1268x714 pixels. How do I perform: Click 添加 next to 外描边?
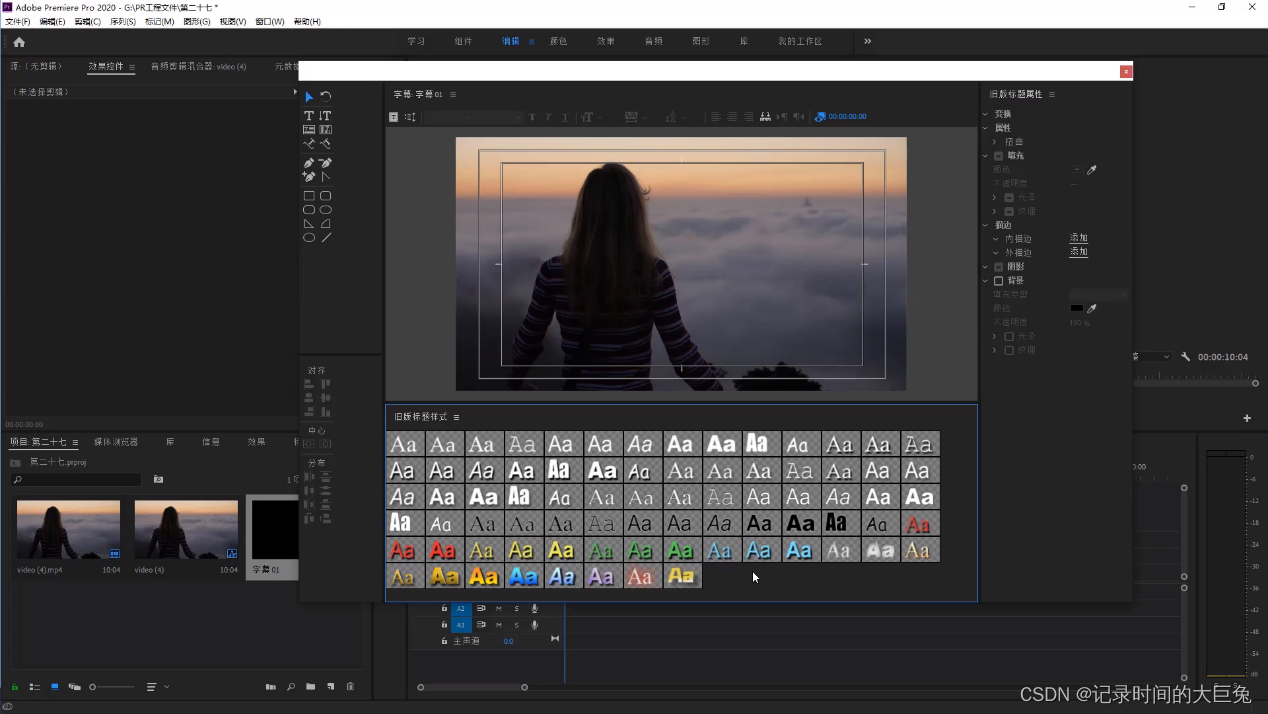[x=1078, y=252]
